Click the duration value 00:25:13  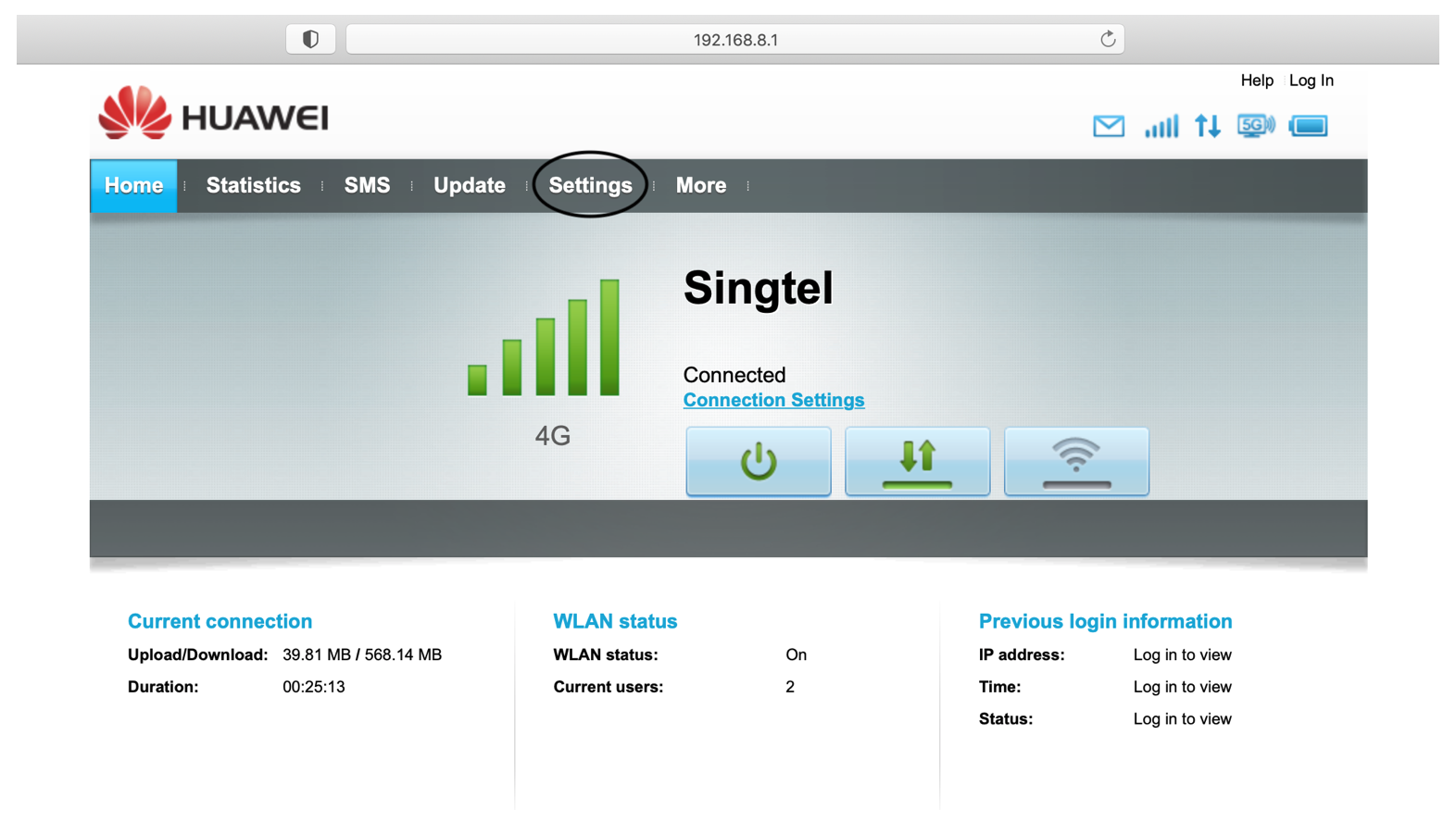click(x=314, y=687)
